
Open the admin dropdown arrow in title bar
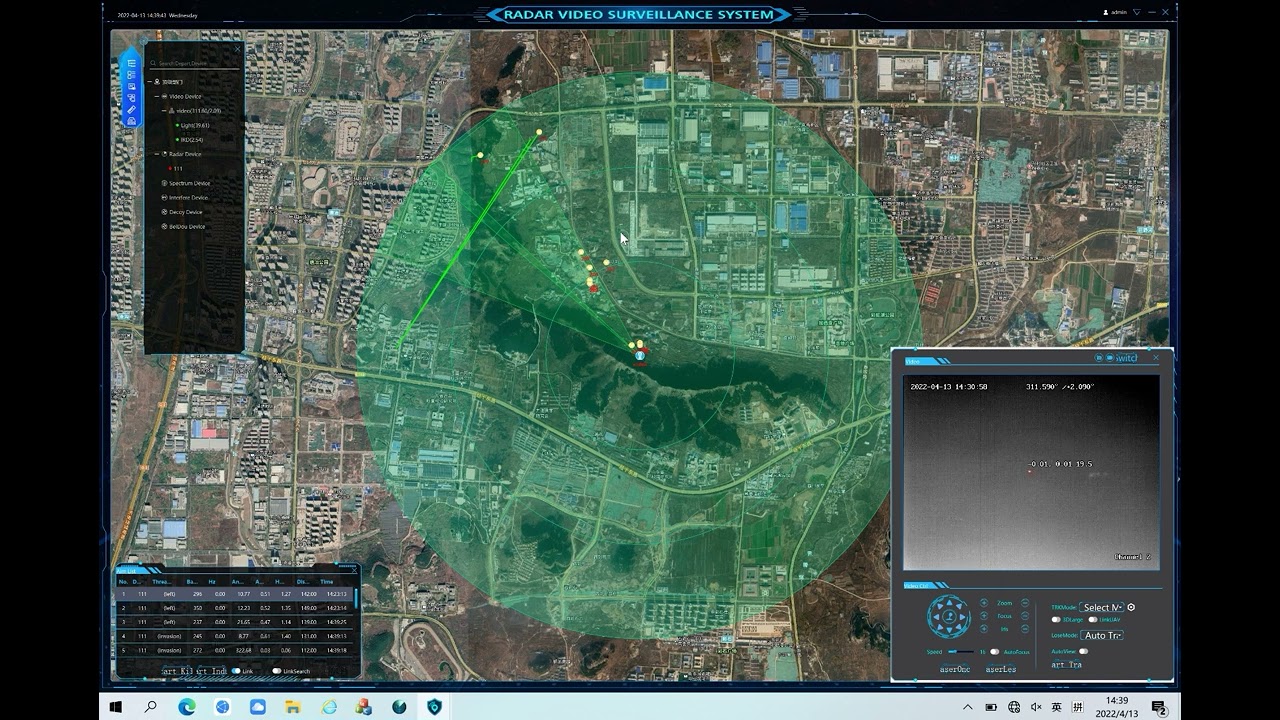point(1137,12)
